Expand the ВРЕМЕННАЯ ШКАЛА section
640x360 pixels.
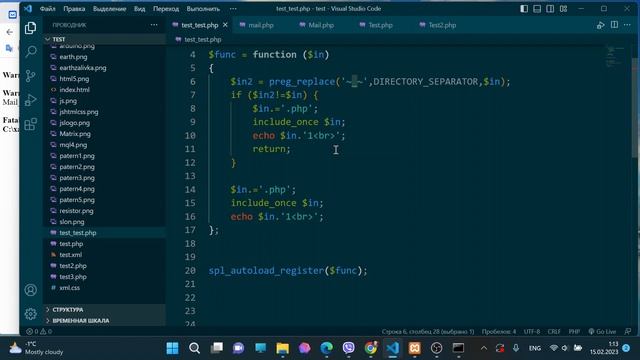point(104,320)
